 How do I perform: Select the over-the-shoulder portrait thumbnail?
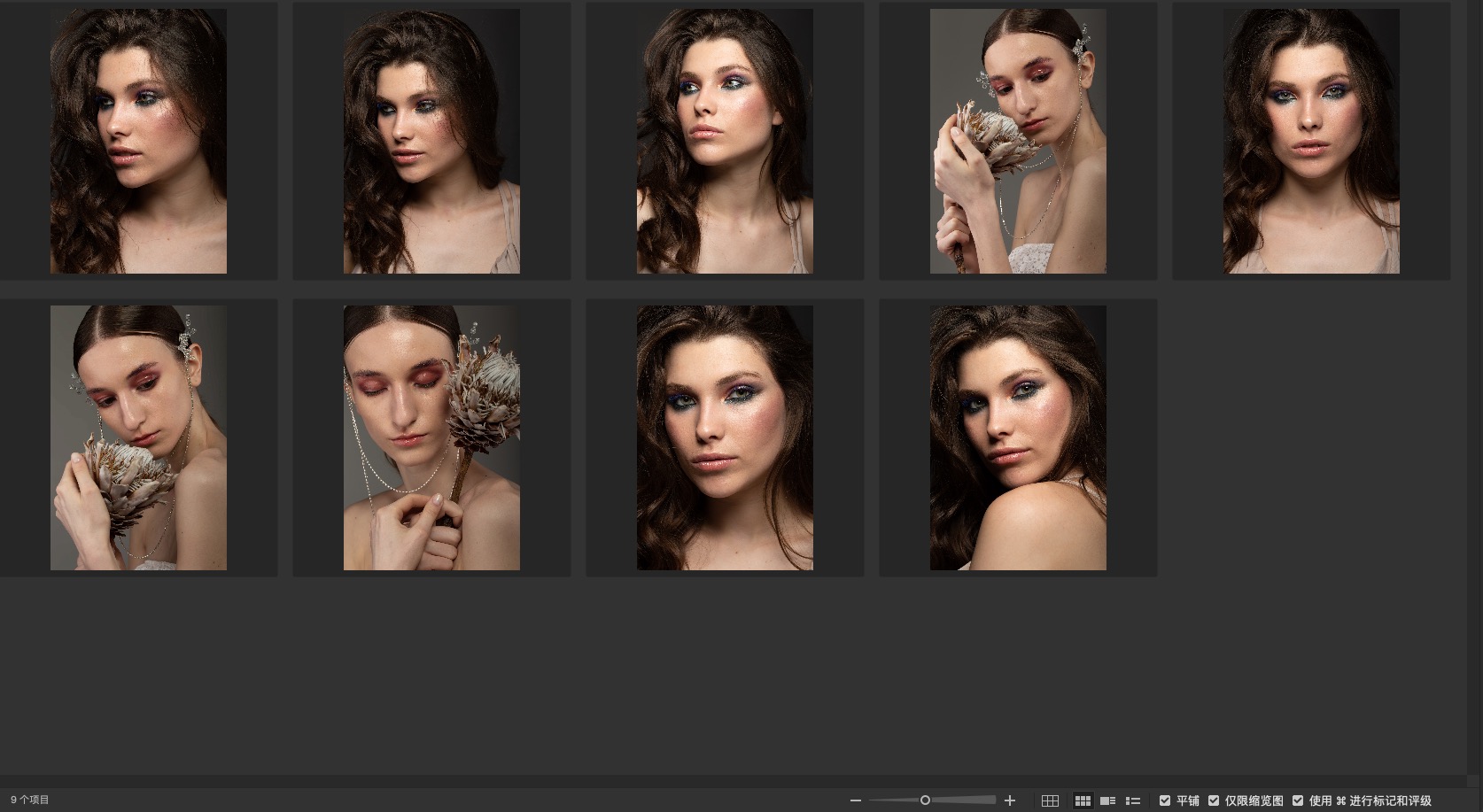1018,437
